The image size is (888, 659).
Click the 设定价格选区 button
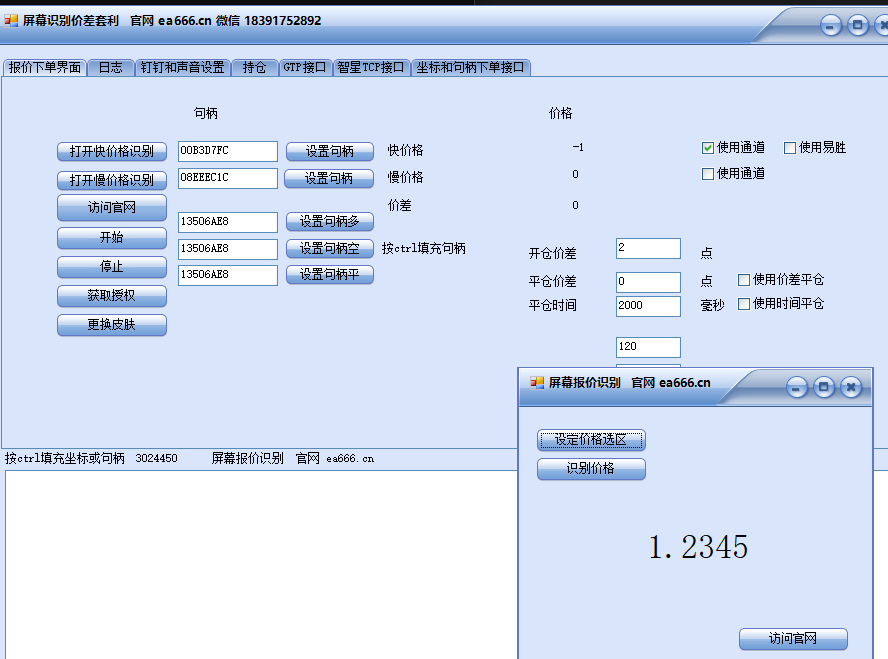click(x=591, y=440)
